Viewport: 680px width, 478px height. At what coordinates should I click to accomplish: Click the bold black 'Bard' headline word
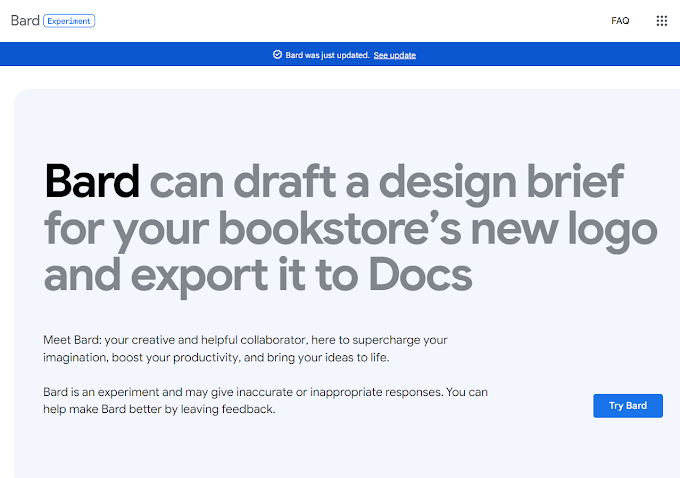coord(92,181)
